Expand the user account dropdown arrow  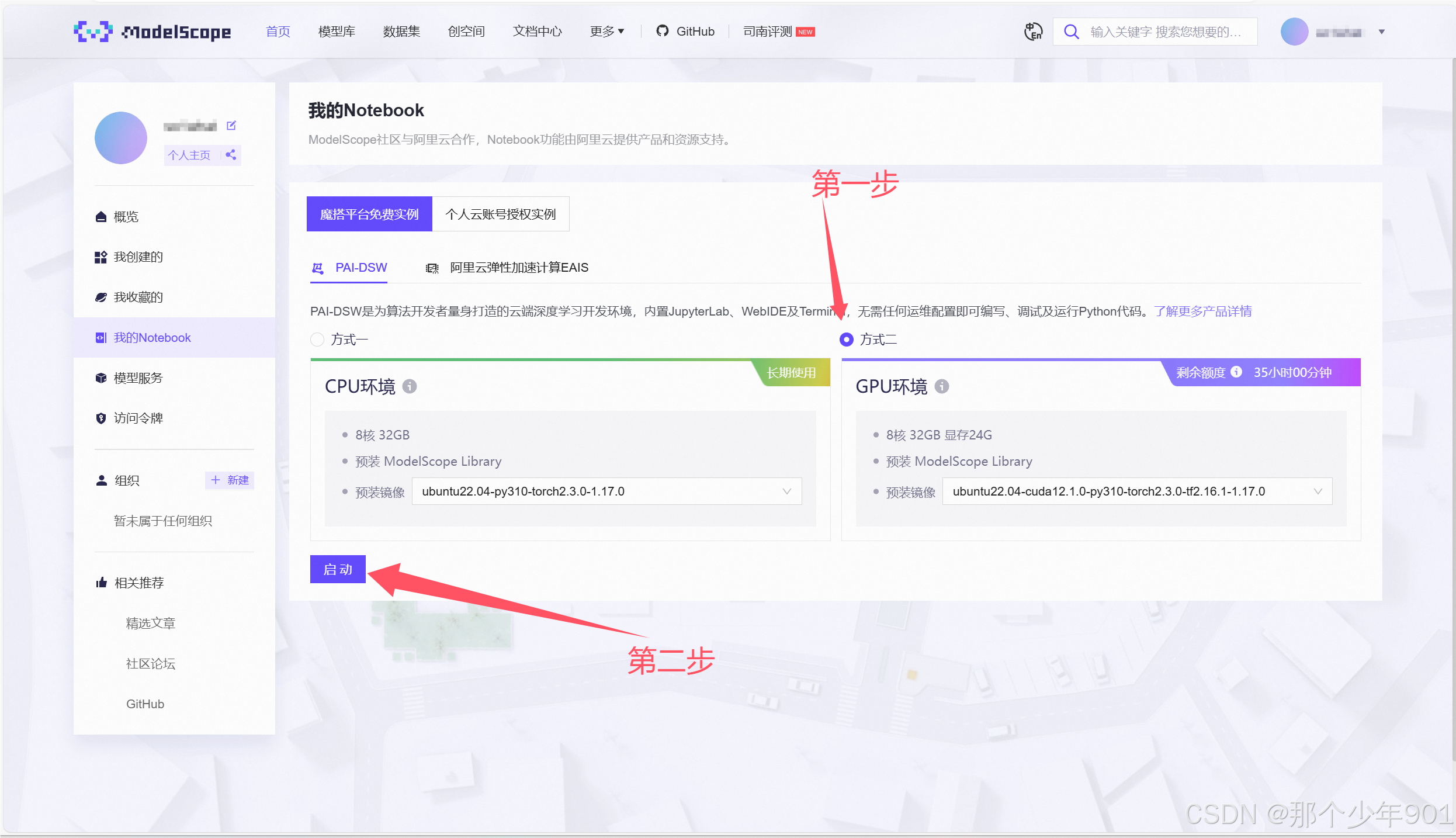1382,32
